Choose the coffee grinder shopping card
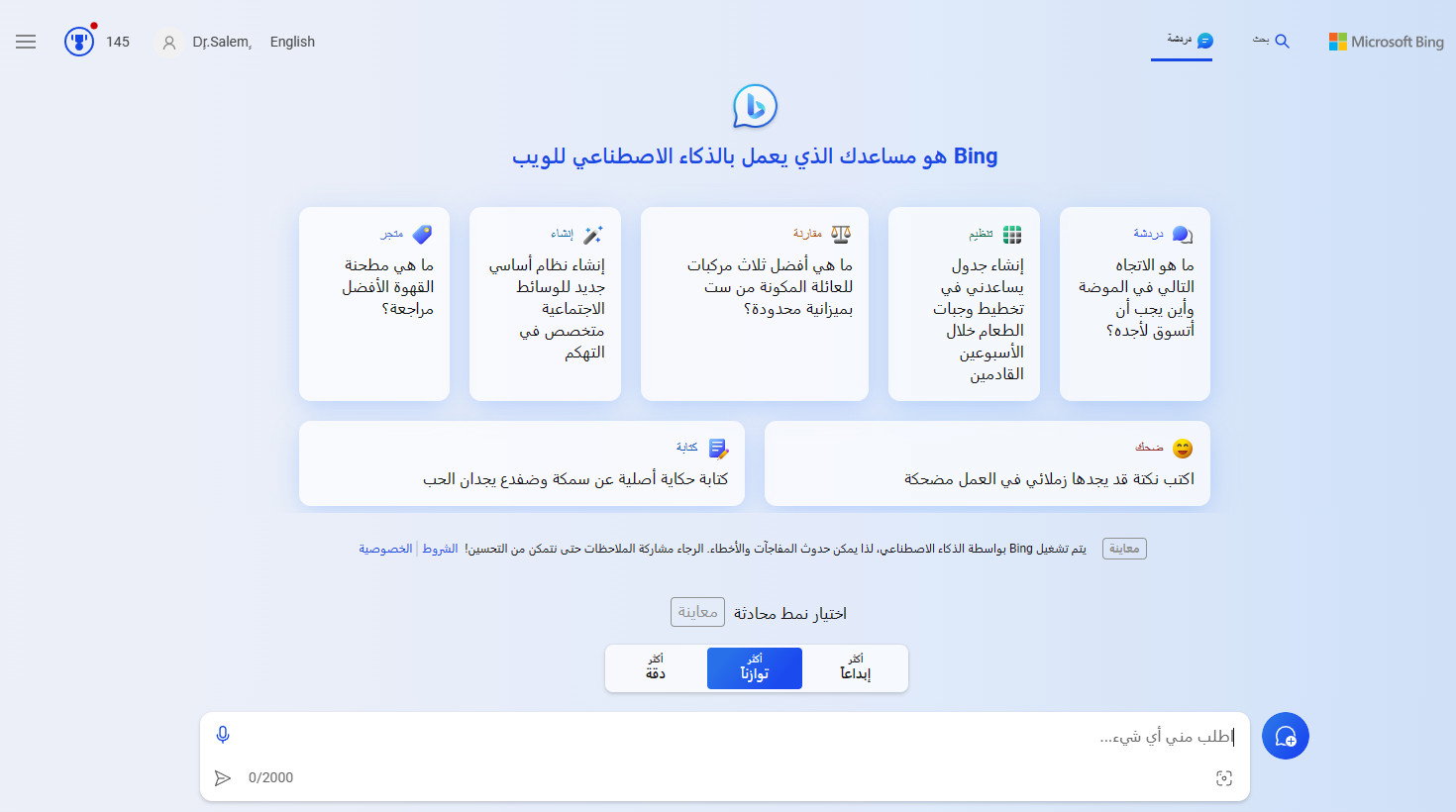The height and width of the screenshot is (812, 1456). coord(374,303)
